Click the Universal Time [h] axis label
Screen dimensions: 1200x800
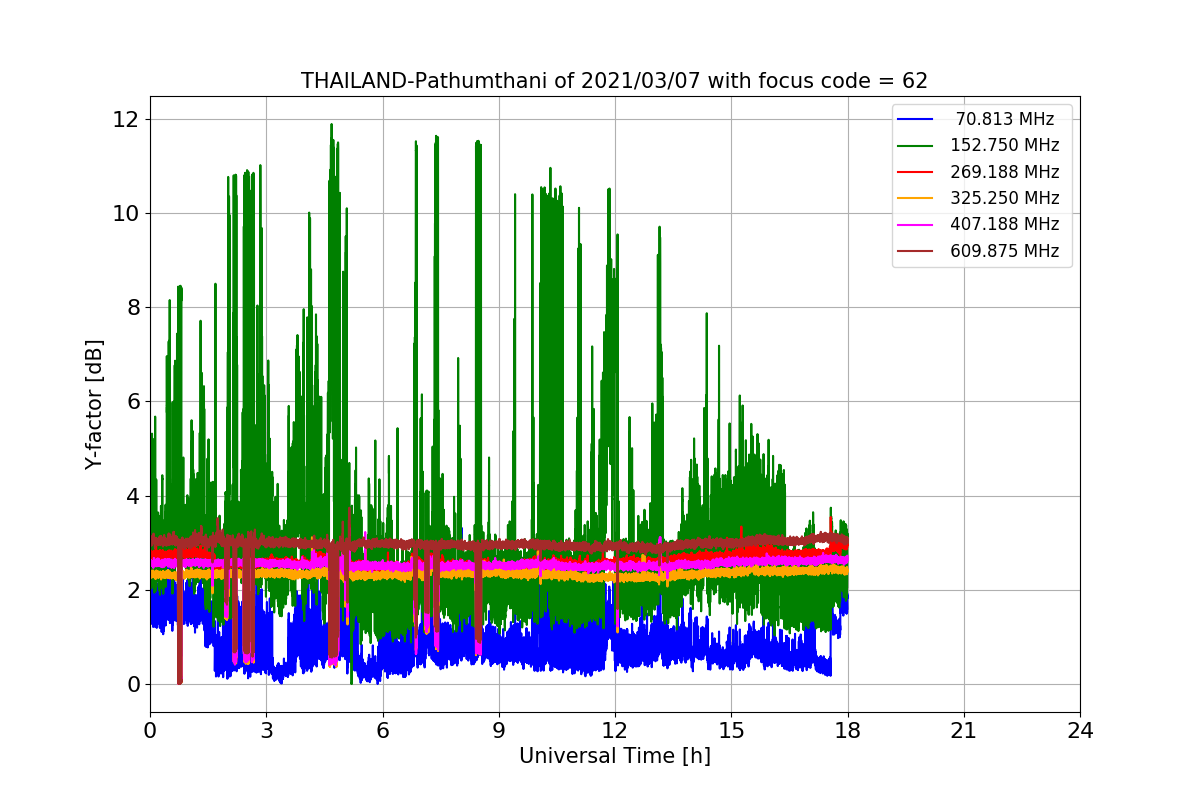(614, 756)
